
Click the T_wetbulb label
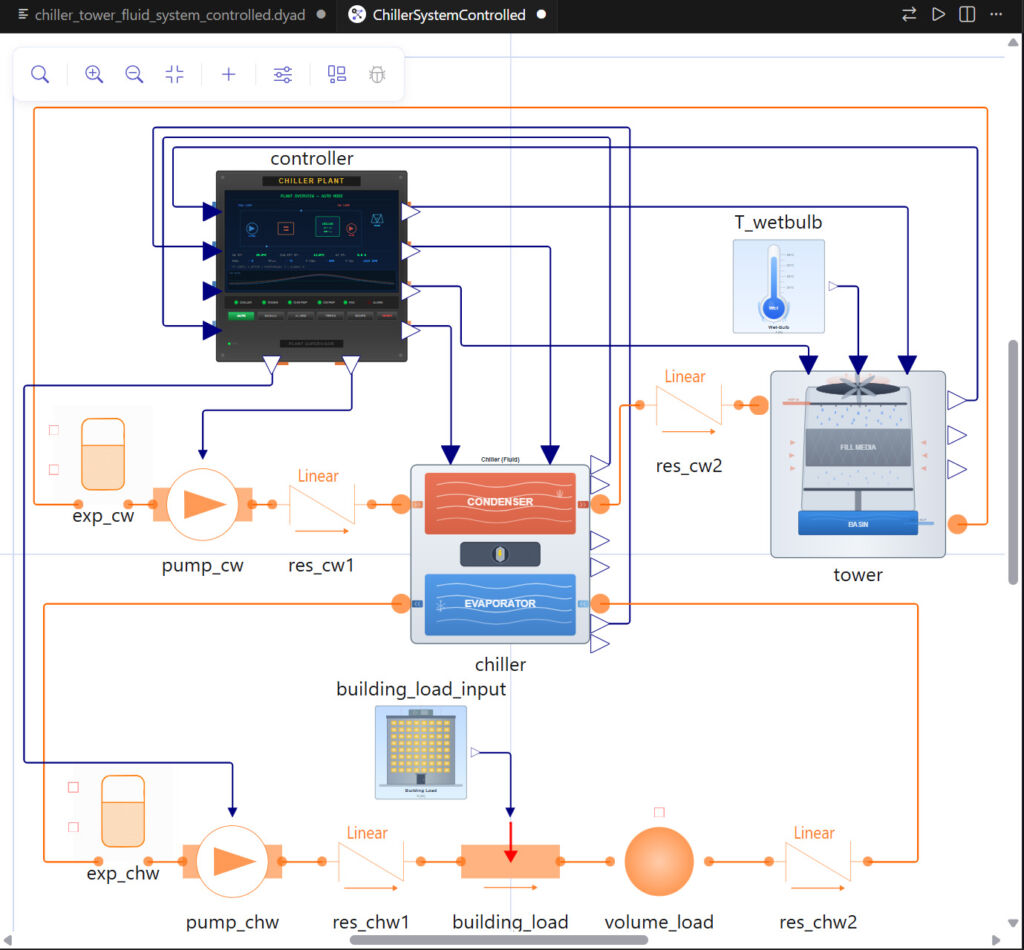778,222
